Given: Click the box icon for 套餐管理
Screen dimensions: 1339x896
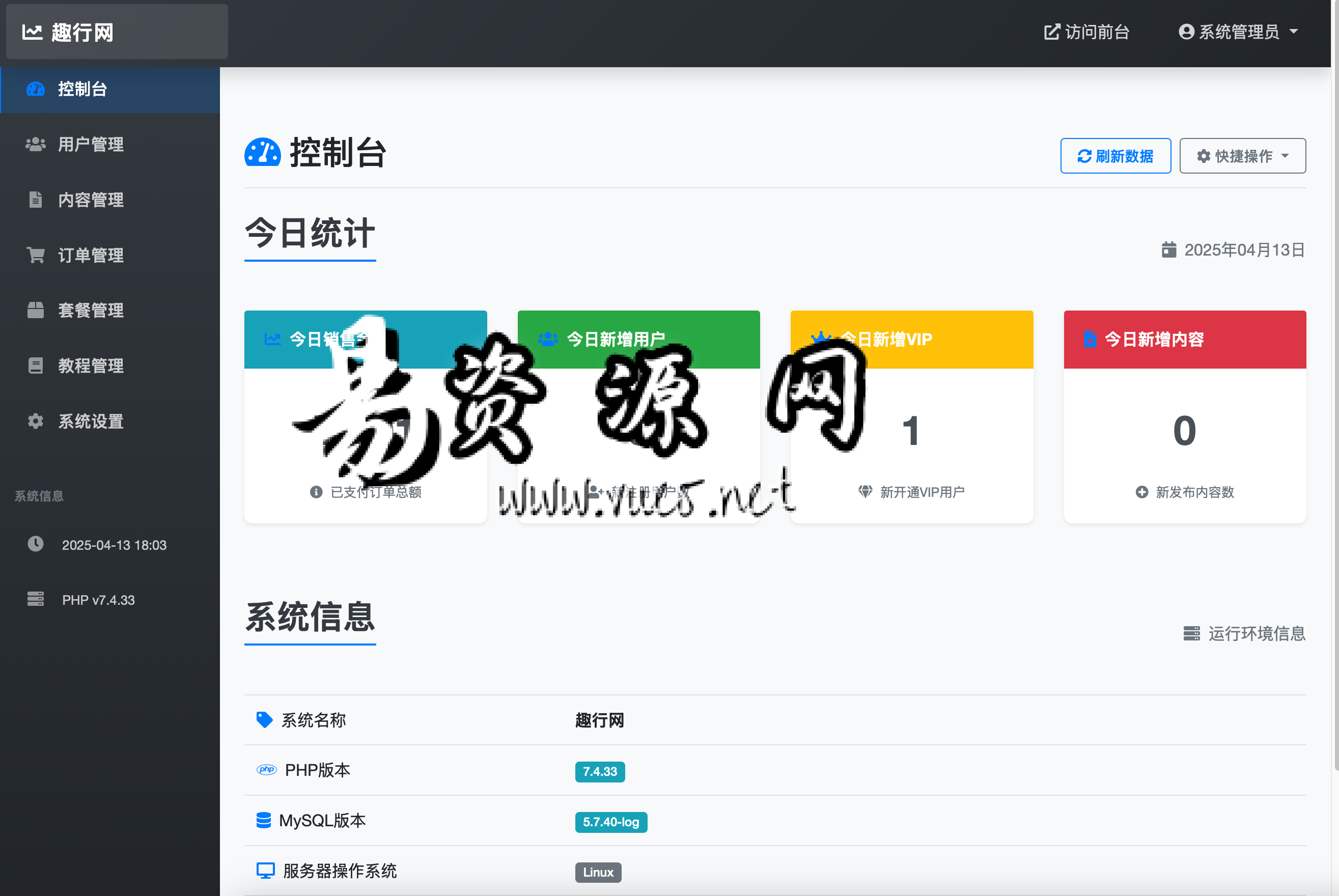Looking at the screenshot, I should 36,310.
